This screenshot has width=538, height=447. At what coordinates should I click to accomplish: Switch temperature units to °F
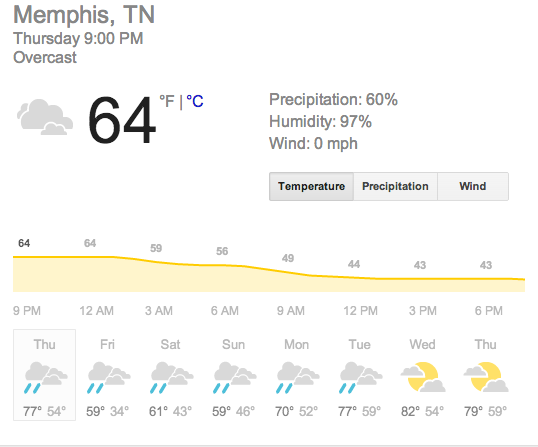click(x=167, y=101)
